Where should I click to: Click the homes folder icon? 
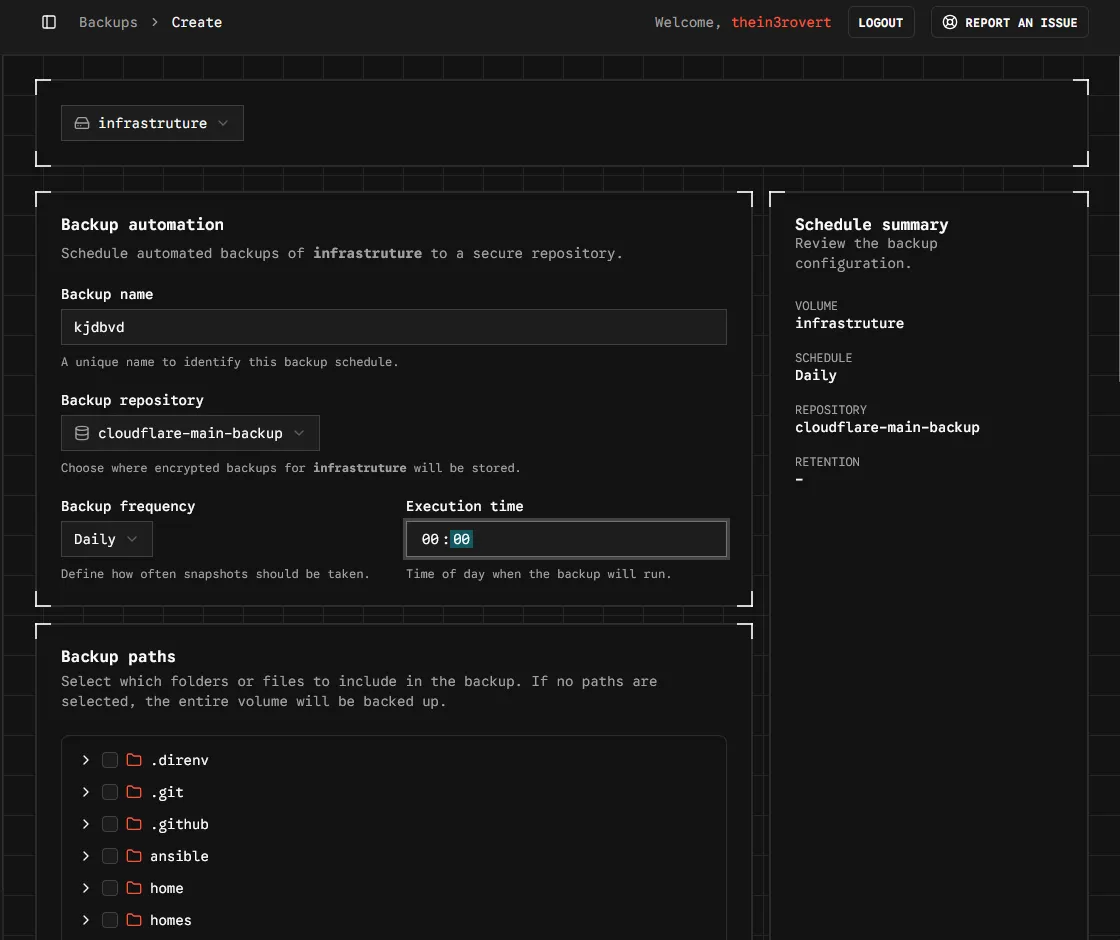pos(134,920)
